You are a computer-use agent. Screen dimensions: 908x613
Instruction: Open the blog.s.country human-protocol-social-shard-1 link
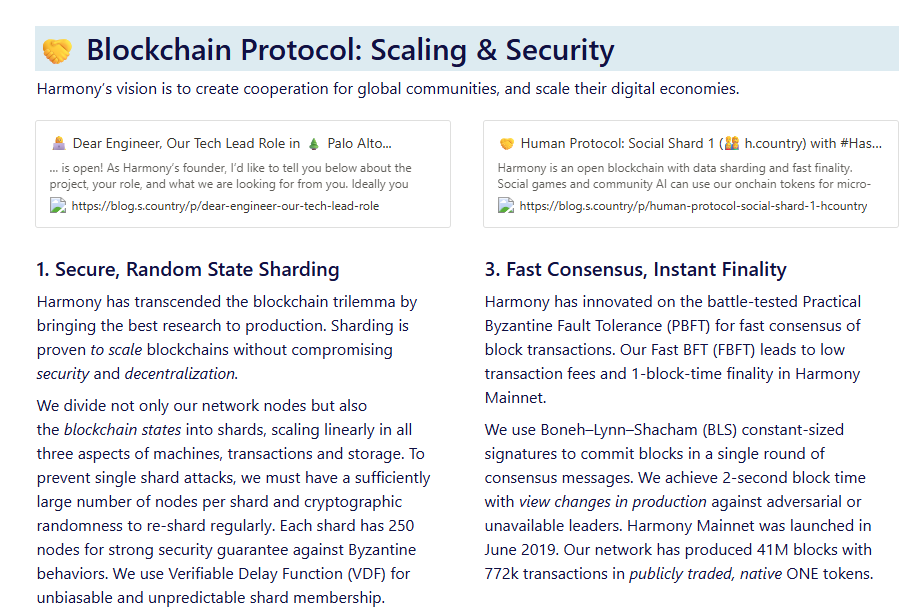pyautogui.click(x=693, y=206)
